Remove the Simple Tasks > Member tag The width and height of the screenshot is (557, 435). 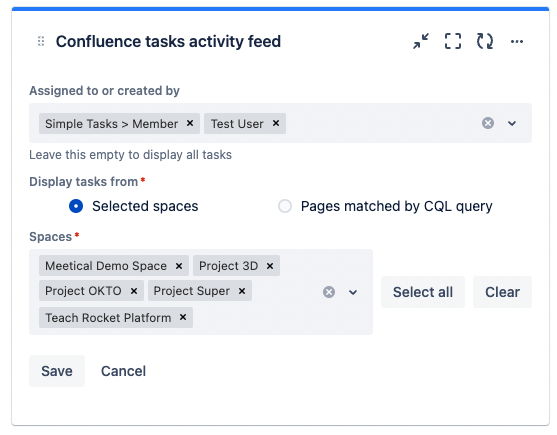pos(190,123)
